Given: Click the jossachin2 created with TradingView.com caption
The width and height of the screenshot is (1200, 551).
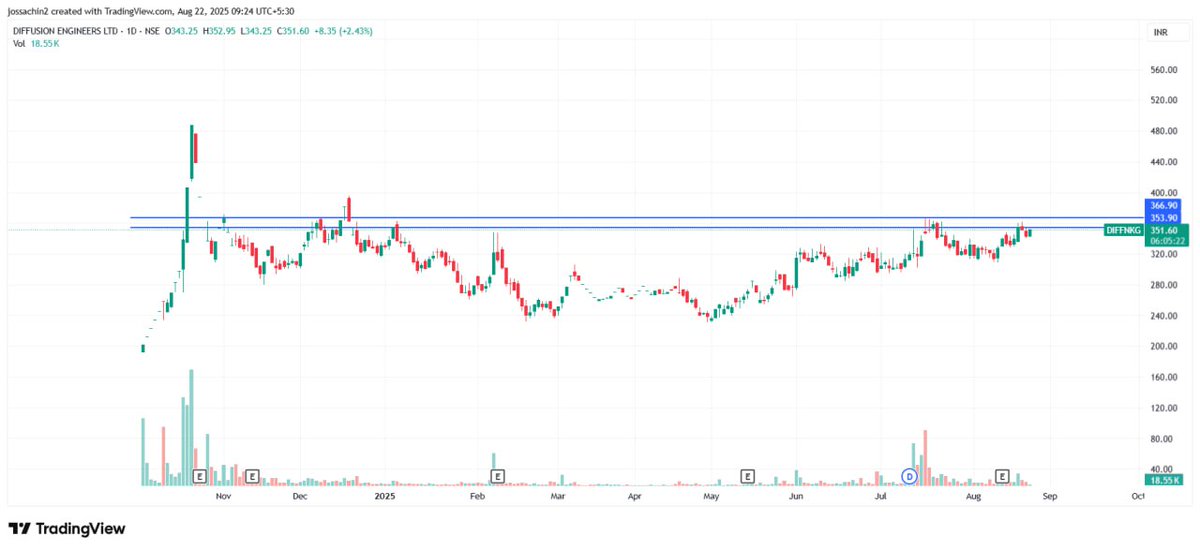Looking at the screenshot, I should tap(152, 12).
